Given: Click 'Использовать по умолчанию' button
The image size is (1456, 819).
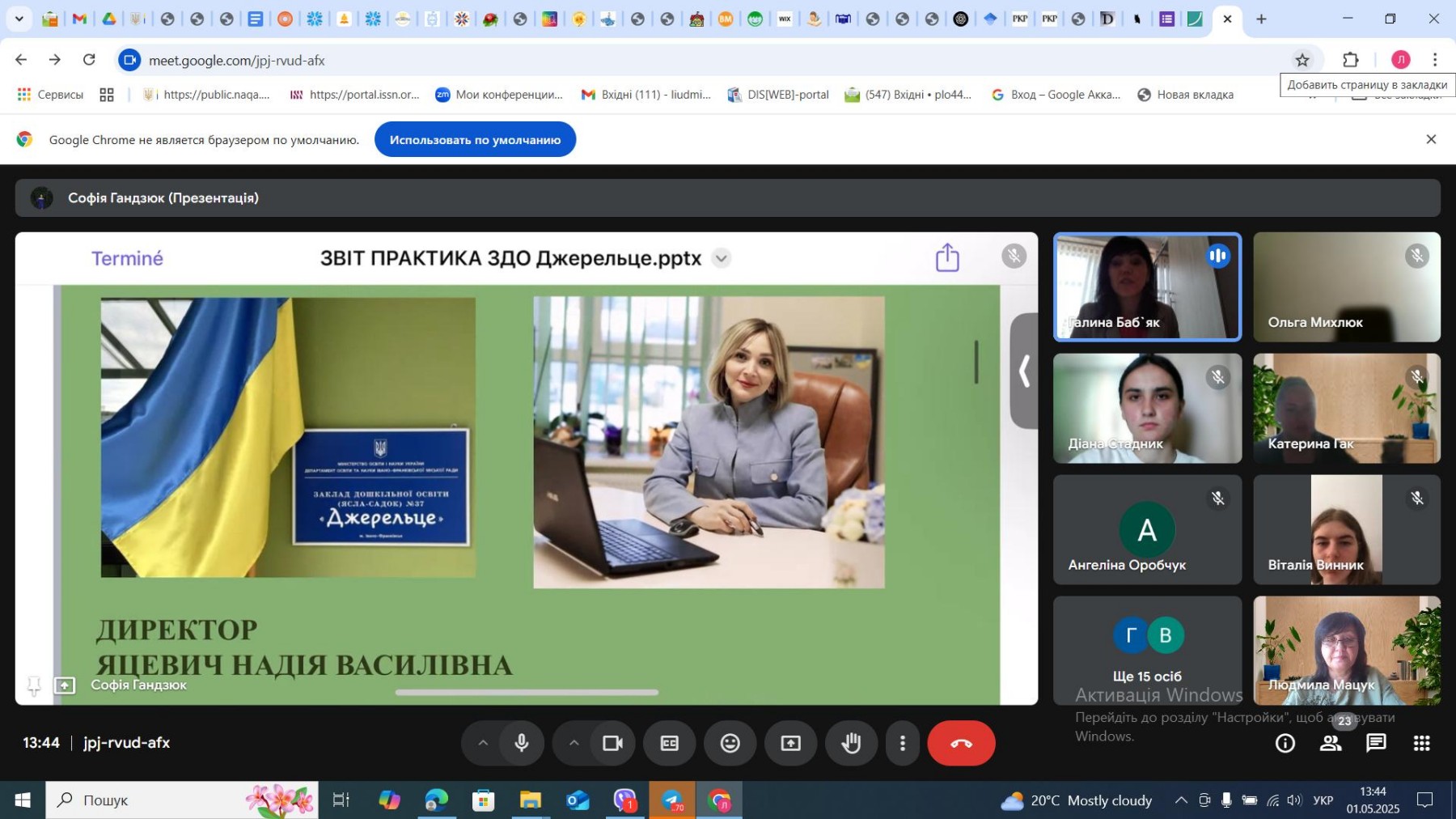Looking at the screenshot, I should click(475, 140).
